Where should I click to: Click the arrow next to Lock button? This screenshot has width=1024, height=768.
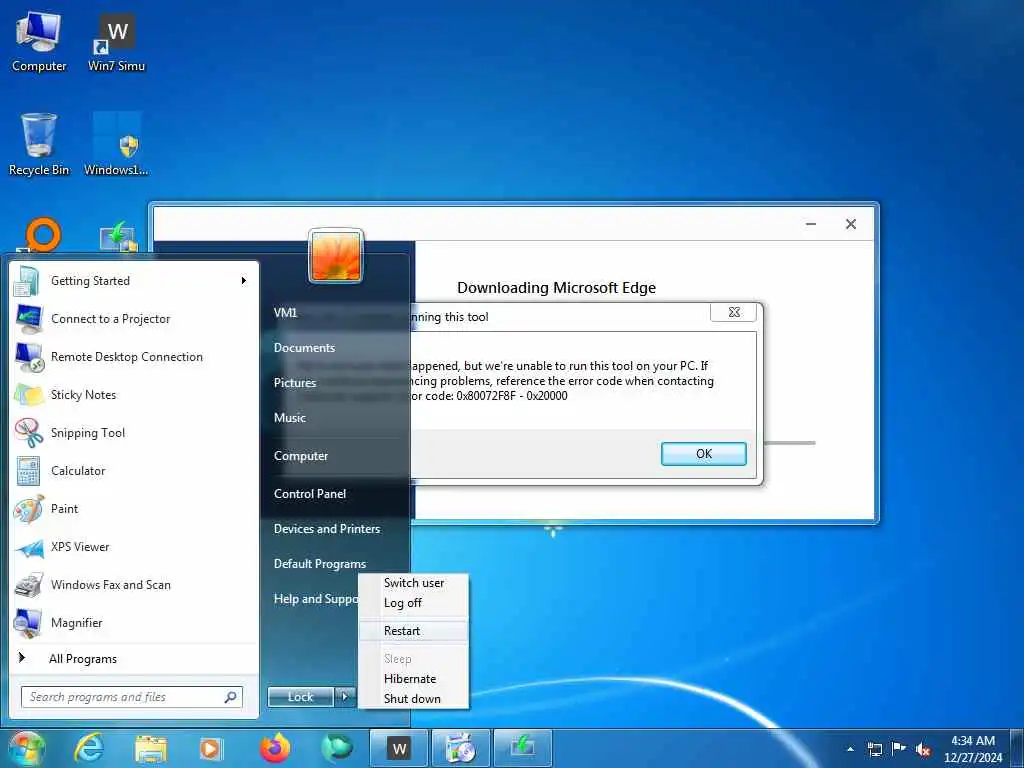pyautogui.click(x=345, y=697)
